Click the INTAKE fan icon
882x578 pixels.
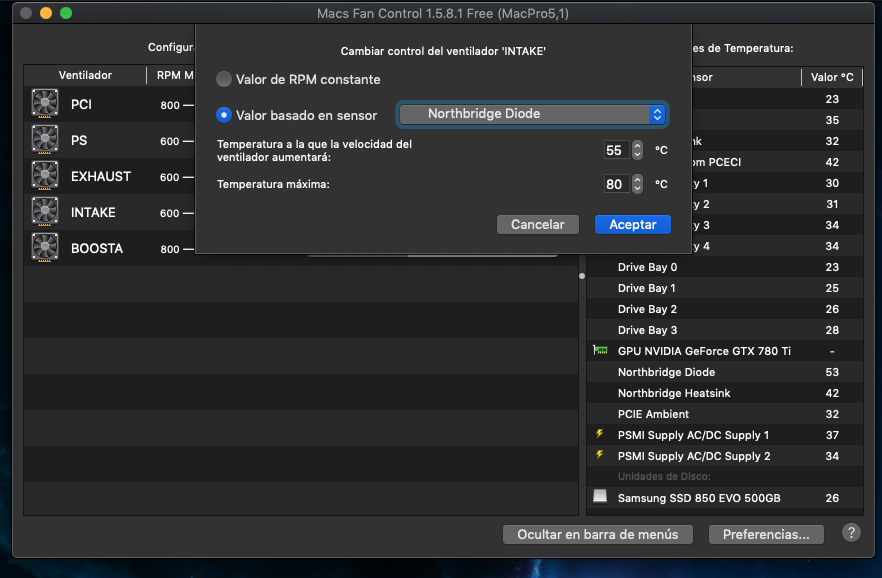(45, 212)
